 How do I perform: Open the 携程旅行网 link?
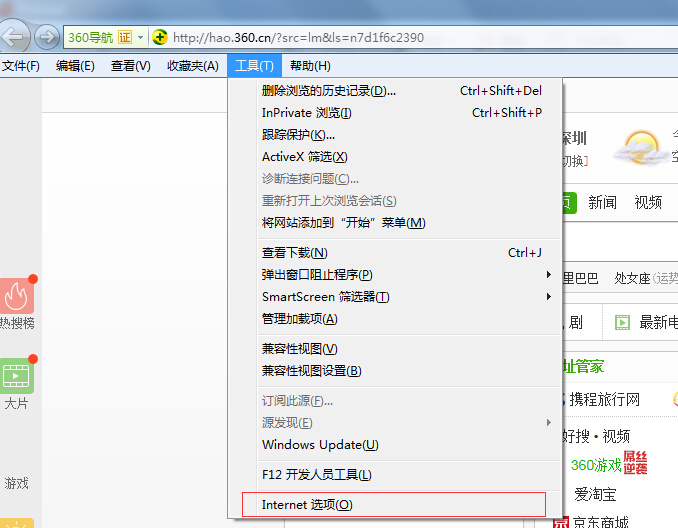pyautogui.click(x=604, y=400)
